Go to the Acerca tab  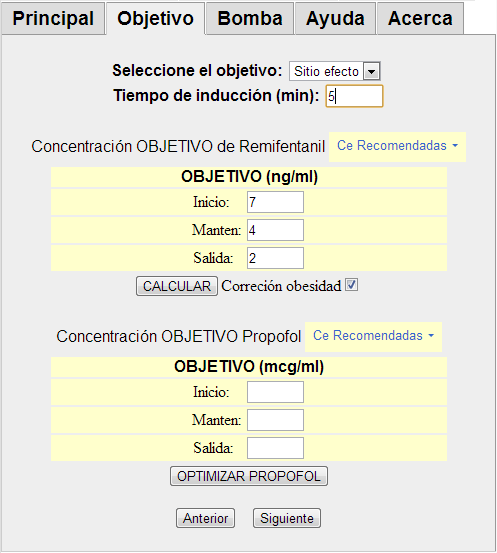pyautogui.click(x=420, y=19)
